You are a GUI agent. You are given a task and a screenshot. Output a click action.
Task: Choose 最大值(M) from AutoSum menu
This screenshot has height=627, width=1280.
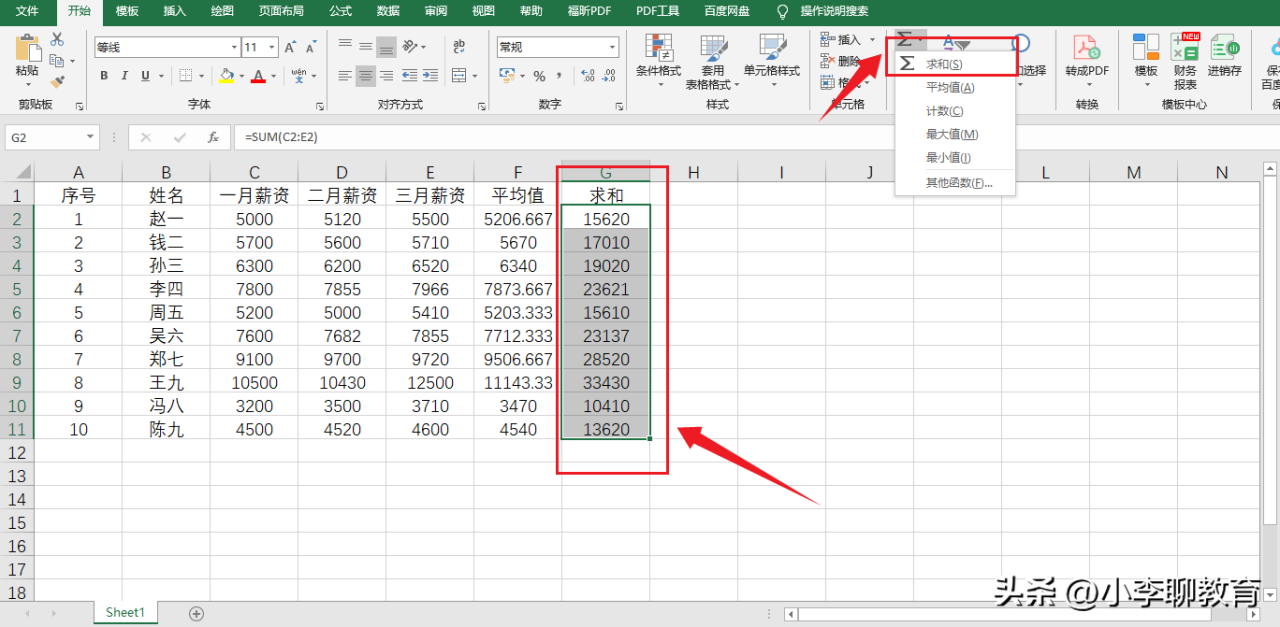point(954,134)
